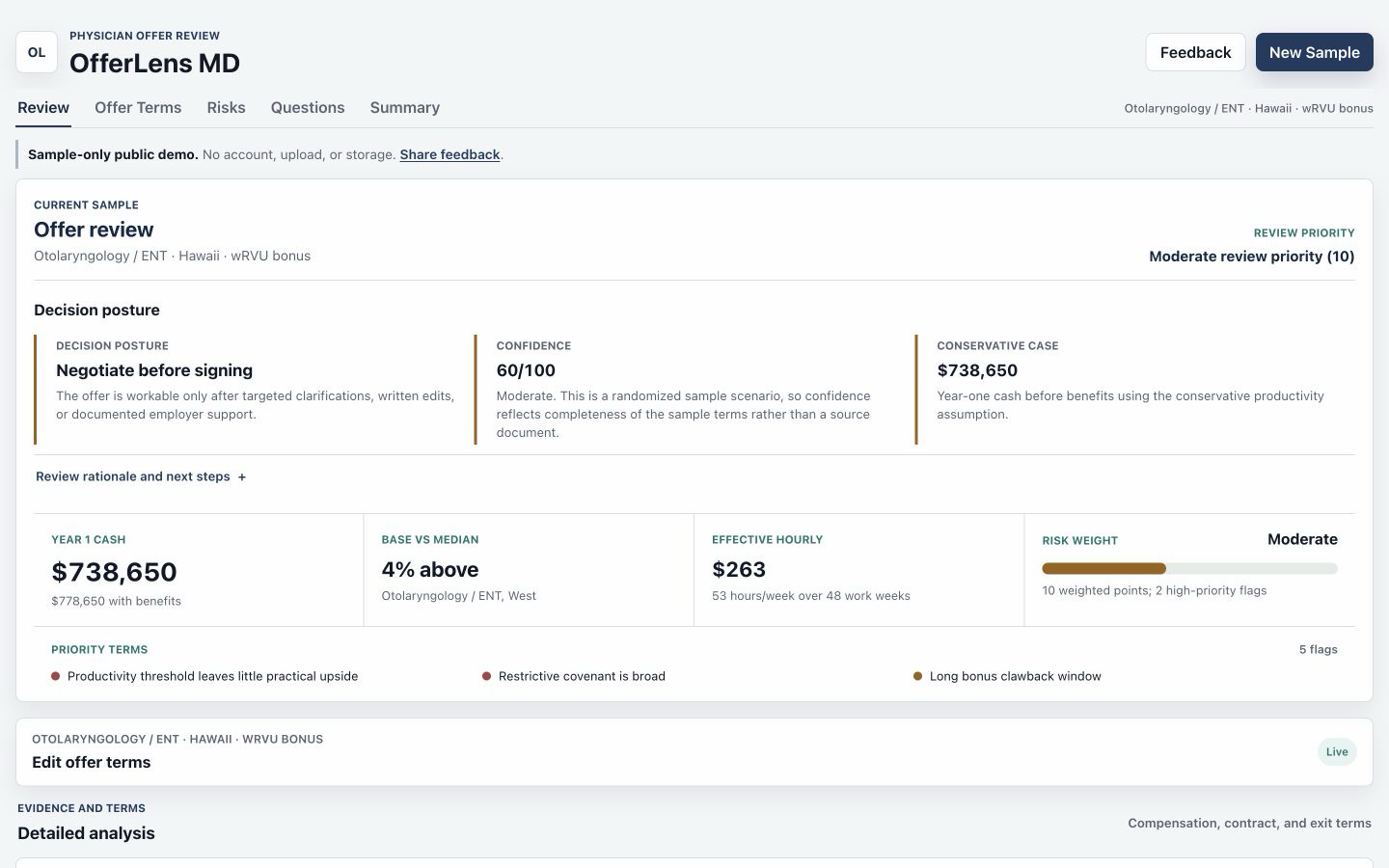
Task: Click the '4% above' base value
Action: (430, 570)
